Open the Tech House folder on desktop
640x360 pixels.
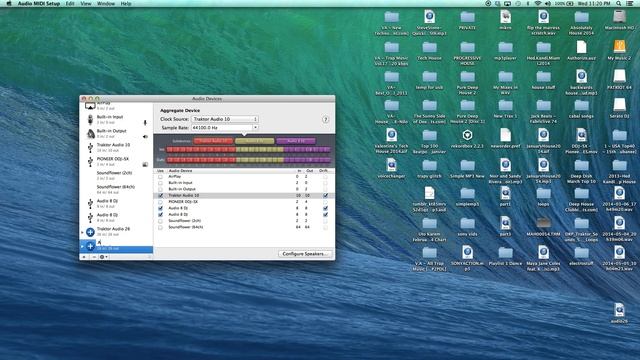click(x=429, y=47)
